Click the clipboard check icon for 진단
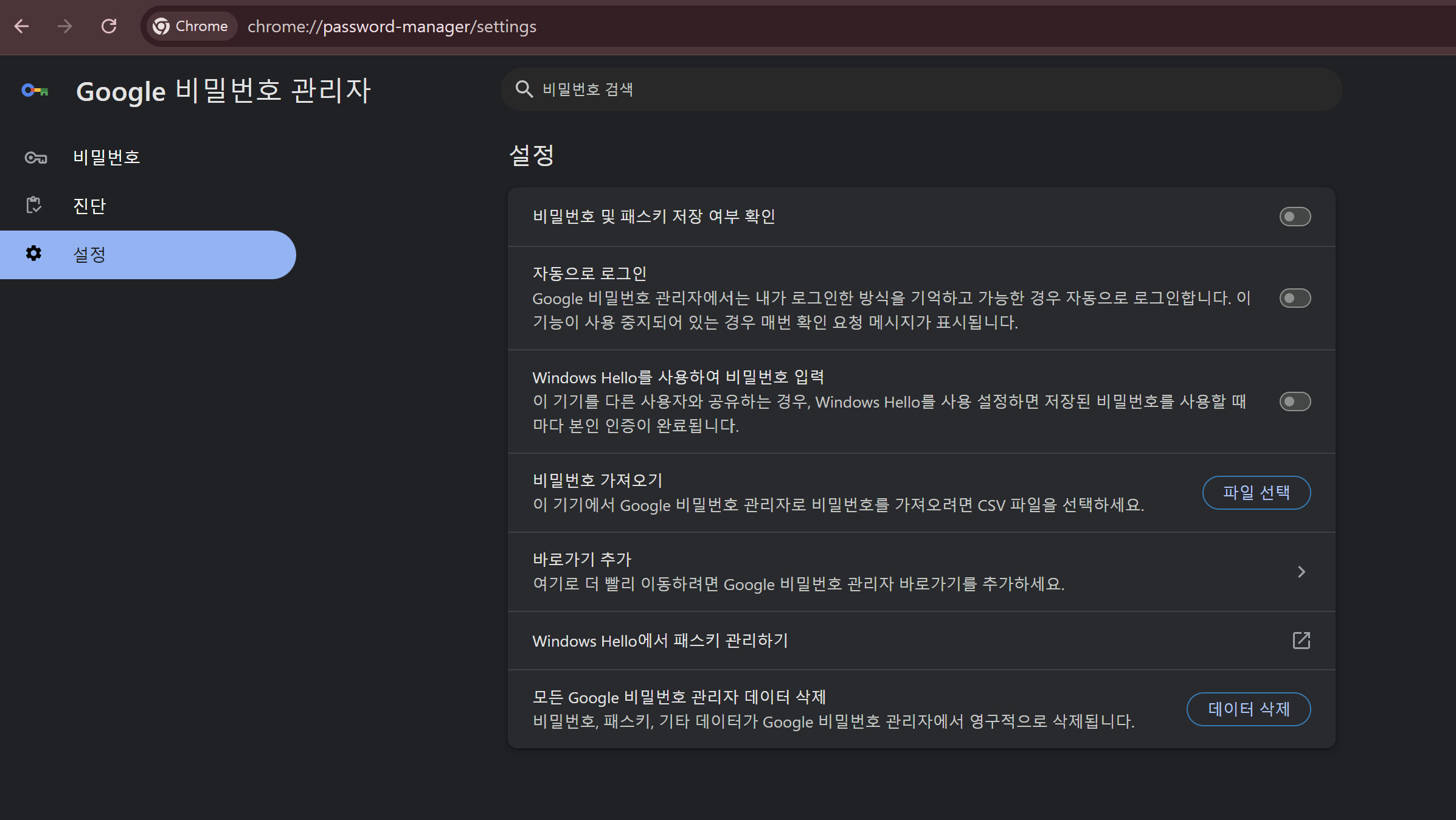Viewport: 1456px width, 820px height. coord(34,206)
